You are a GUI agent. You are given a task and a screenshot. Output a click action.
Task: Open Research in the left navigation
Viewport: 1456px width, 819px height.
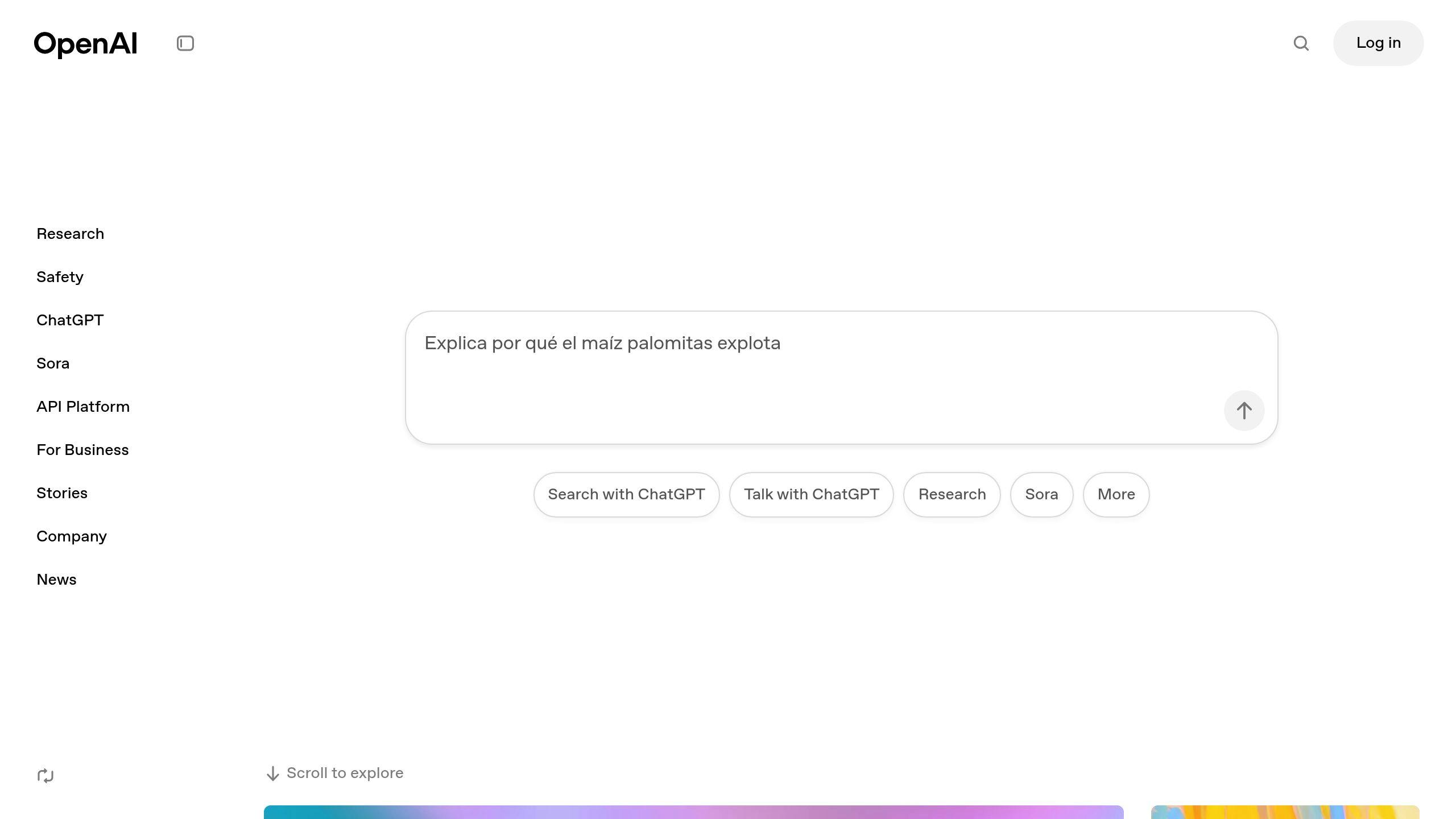[x=70, y=234]
